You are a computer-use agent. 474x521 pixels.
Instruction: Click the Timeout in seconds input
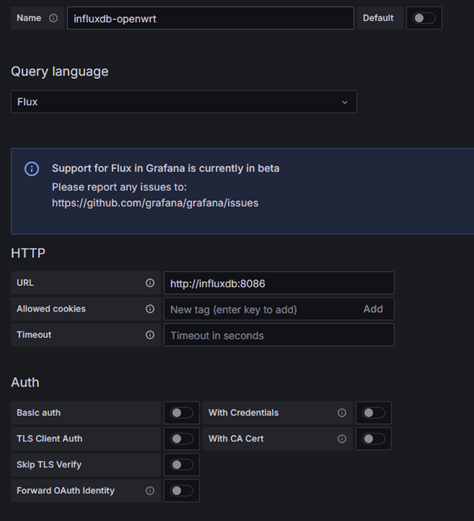click(279, 335)
